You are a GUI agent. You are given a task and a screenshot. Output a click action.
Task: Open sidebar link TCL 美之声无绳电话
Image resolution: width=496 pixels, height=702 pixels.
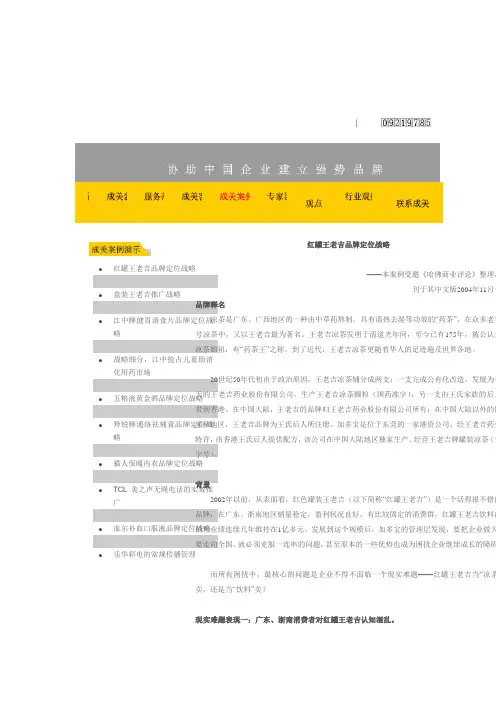tap(163, 496)
